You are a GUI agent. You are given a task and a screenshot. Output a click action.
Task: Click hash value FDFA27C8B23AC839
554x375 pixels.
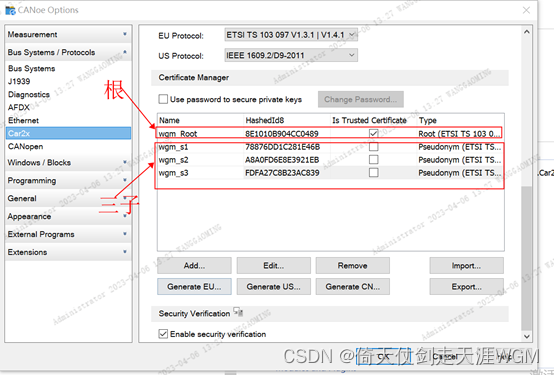(282, 173)
